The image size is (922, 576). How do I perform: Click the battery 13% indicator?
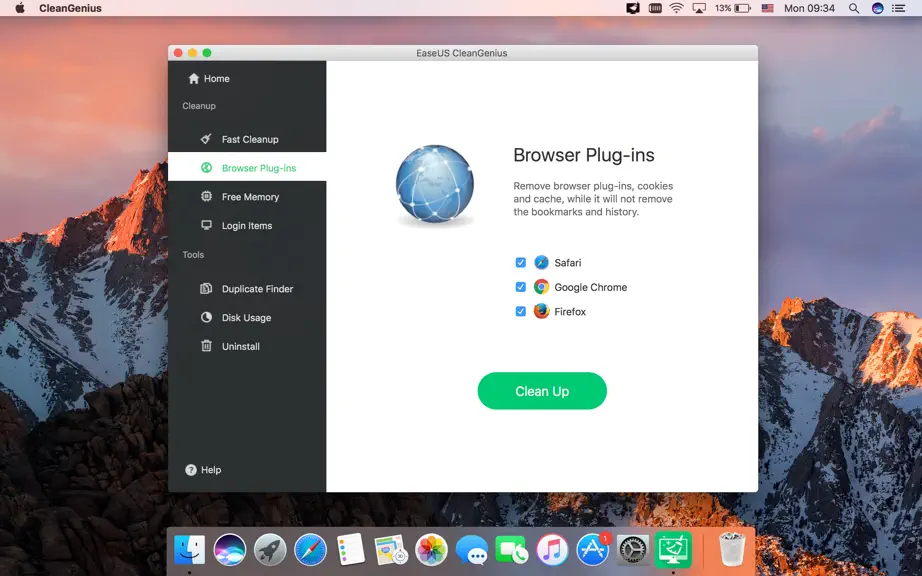click(733, 8)
